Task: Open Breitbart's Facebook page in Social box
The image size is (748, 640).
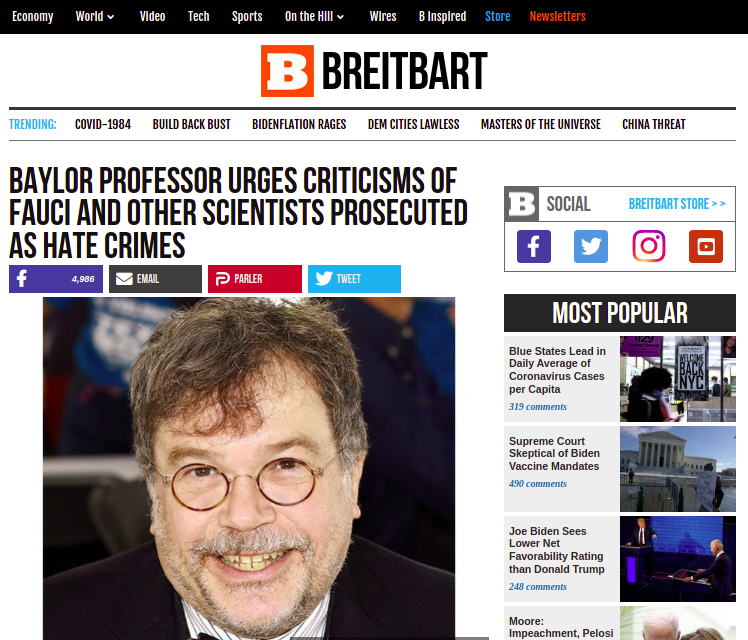Action: coord(533,247)
